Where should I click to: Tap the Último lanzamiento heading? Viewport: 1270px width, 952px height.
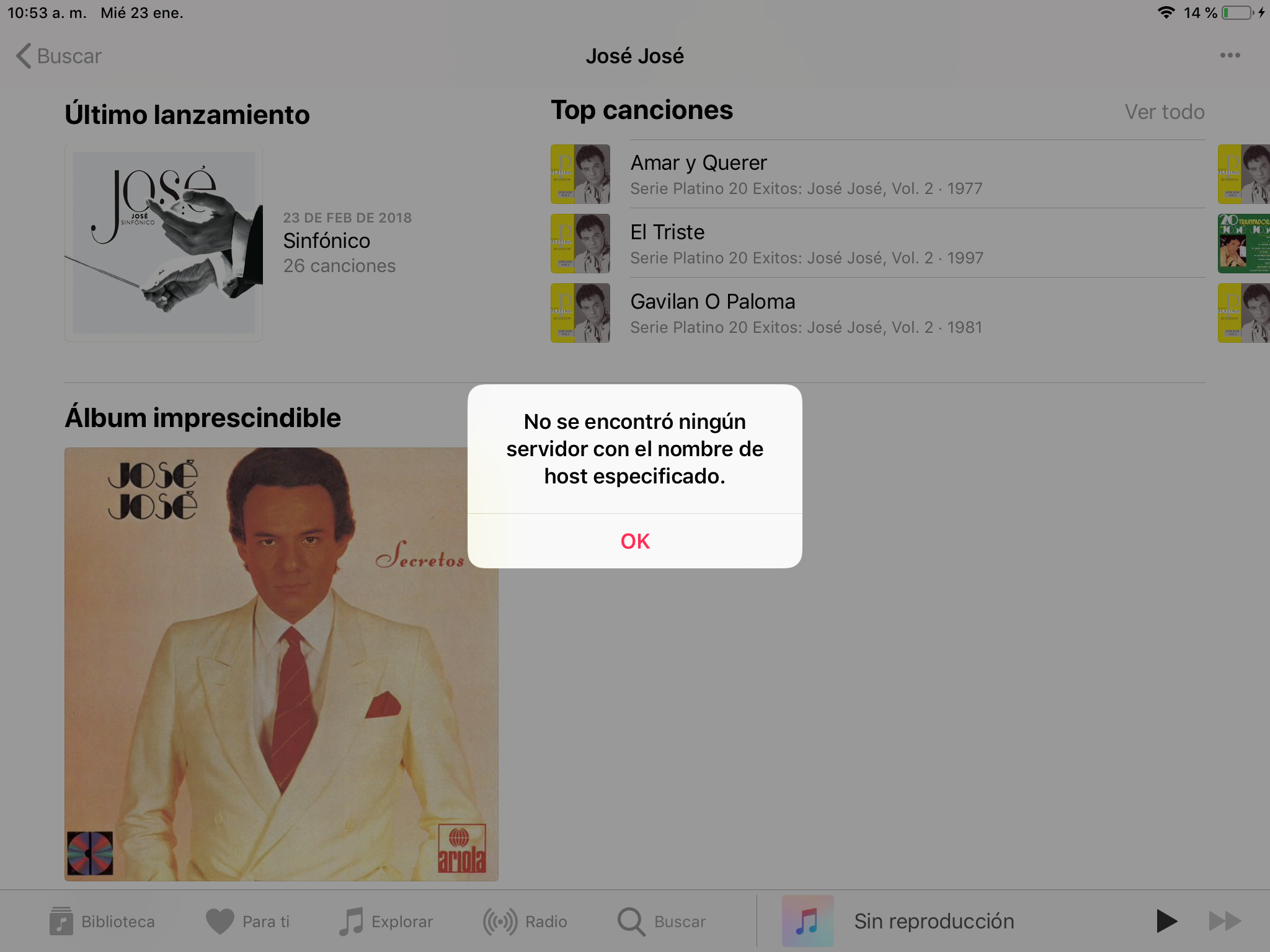(187, 115)
